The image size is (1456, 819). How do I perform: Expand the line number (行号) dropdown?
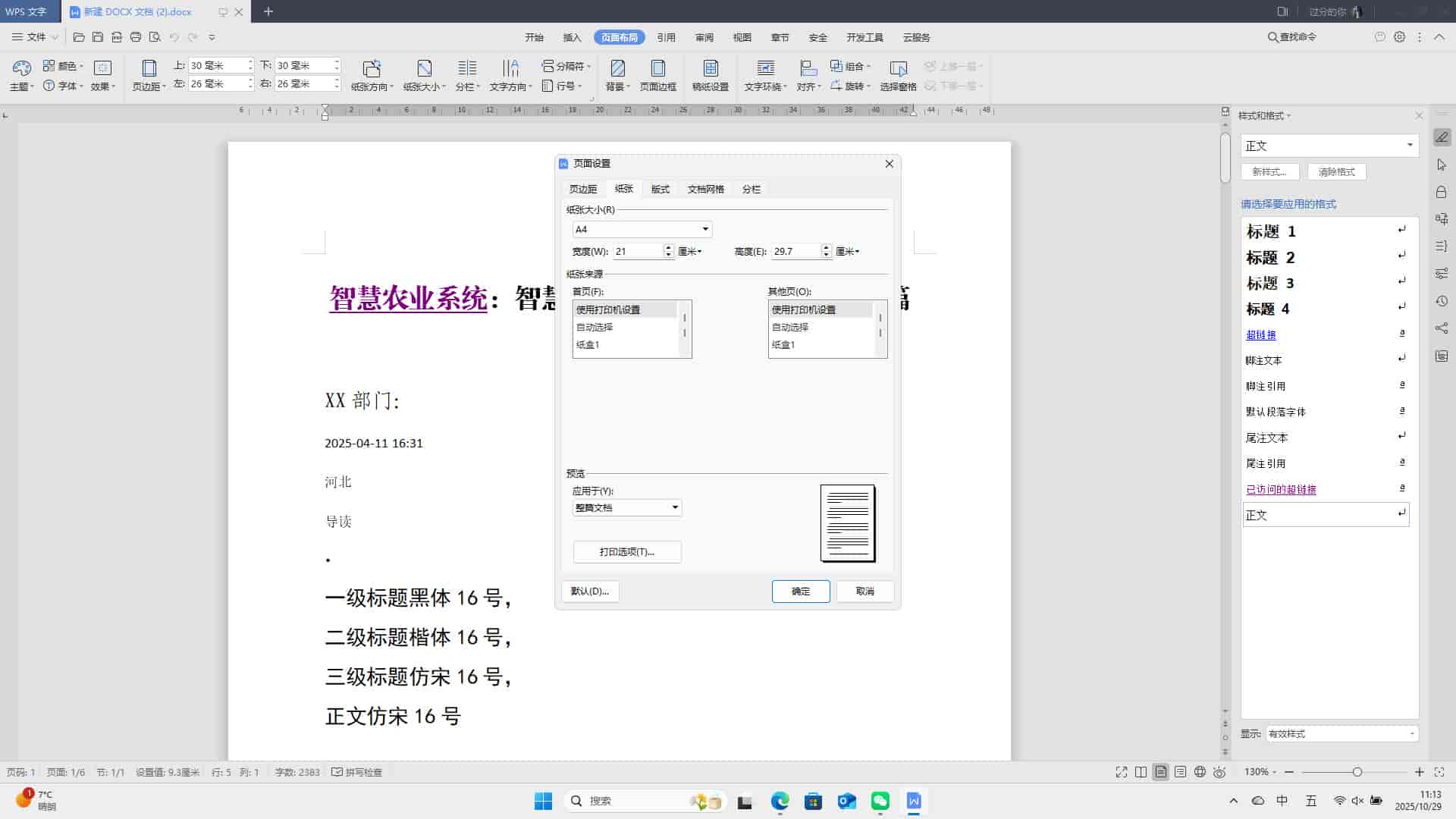pos(562,86)
